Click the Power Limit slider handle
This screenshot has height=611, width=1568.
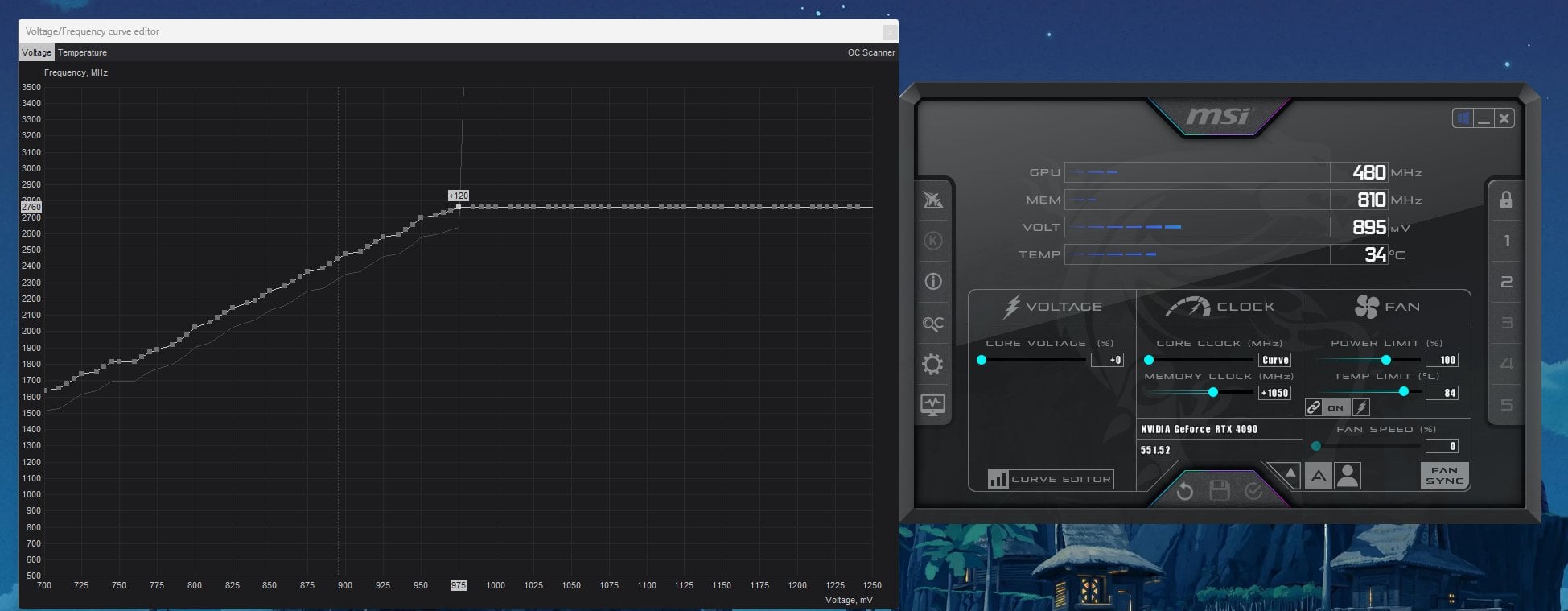[1386, 360]
